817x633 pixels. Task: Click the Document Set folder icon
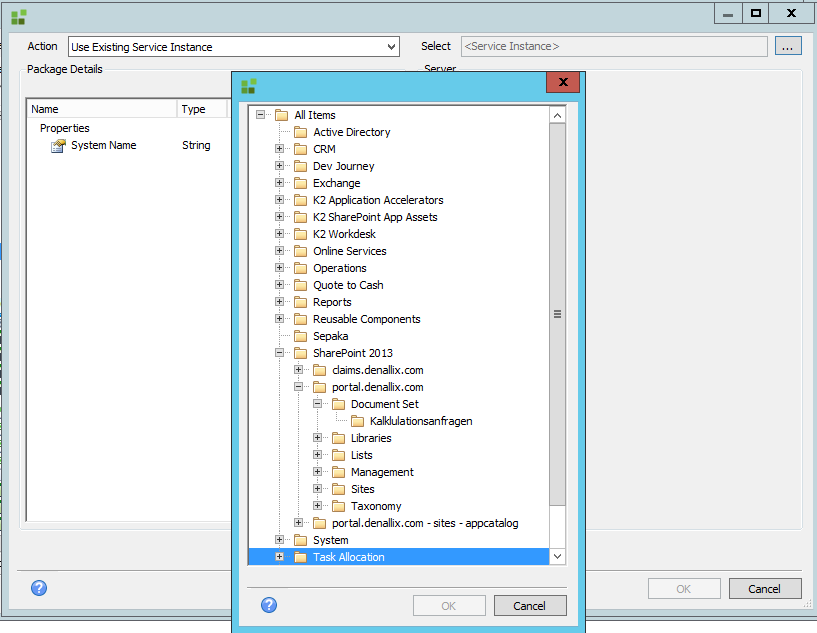pos(338,404)
